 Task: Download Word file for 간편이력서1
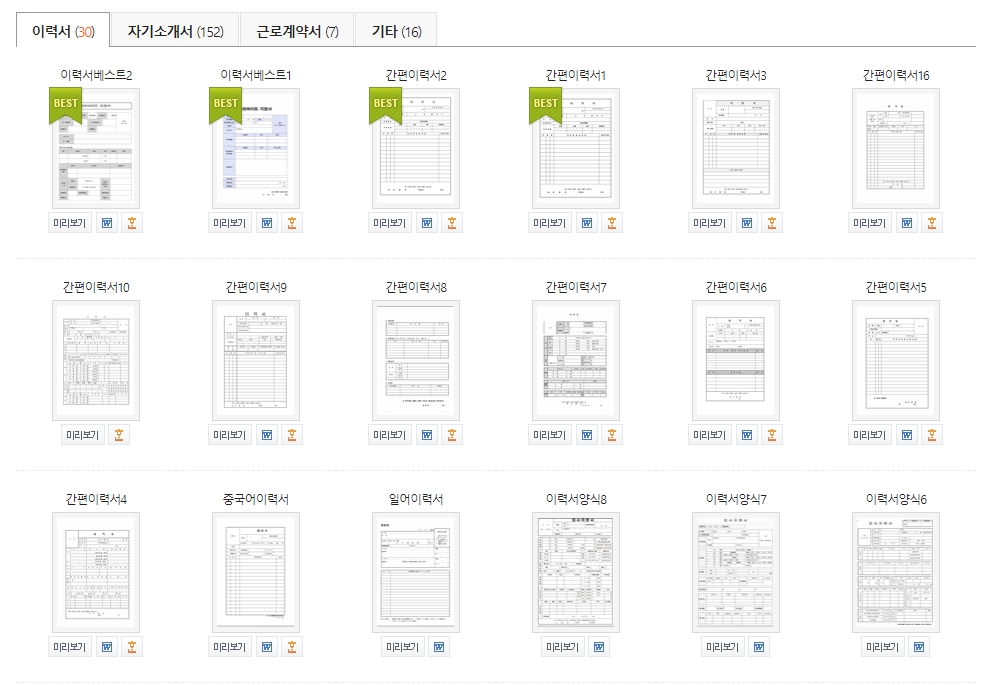point(587,223)
